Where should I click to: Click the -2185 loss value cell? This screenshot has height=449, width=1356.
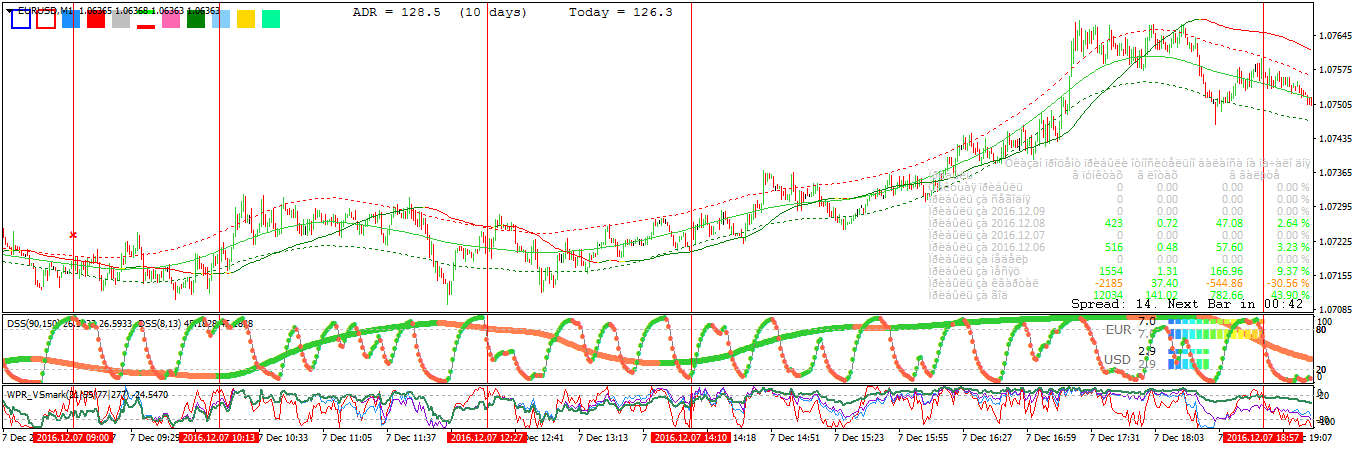click(1108, 282)
